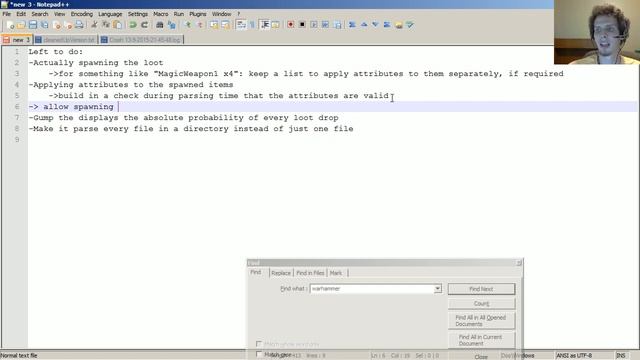Open the Macro menu

160,14
